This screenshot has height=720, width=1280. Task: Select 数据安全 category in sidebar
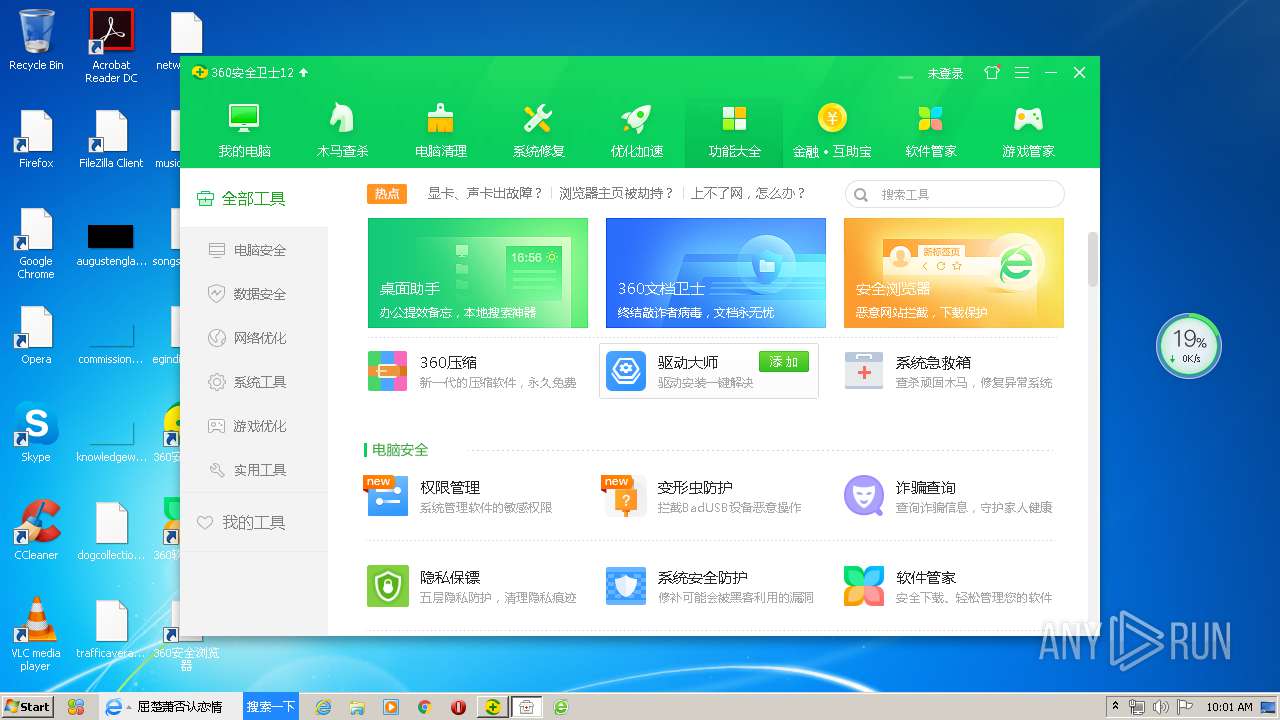(x=254, y=294)
